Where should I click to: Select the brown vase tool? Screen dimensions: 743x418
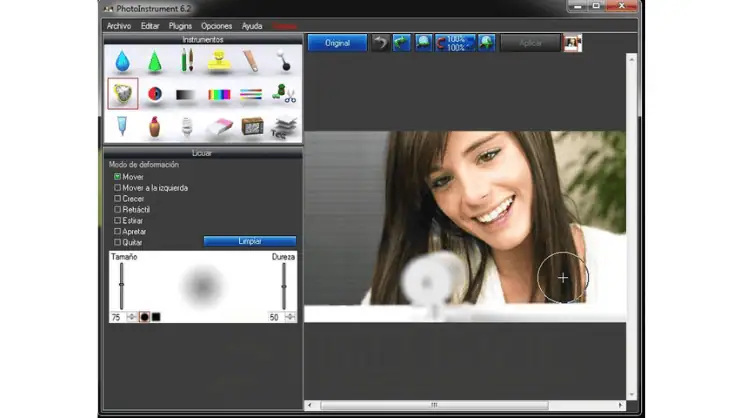click(x=154, y=127)
